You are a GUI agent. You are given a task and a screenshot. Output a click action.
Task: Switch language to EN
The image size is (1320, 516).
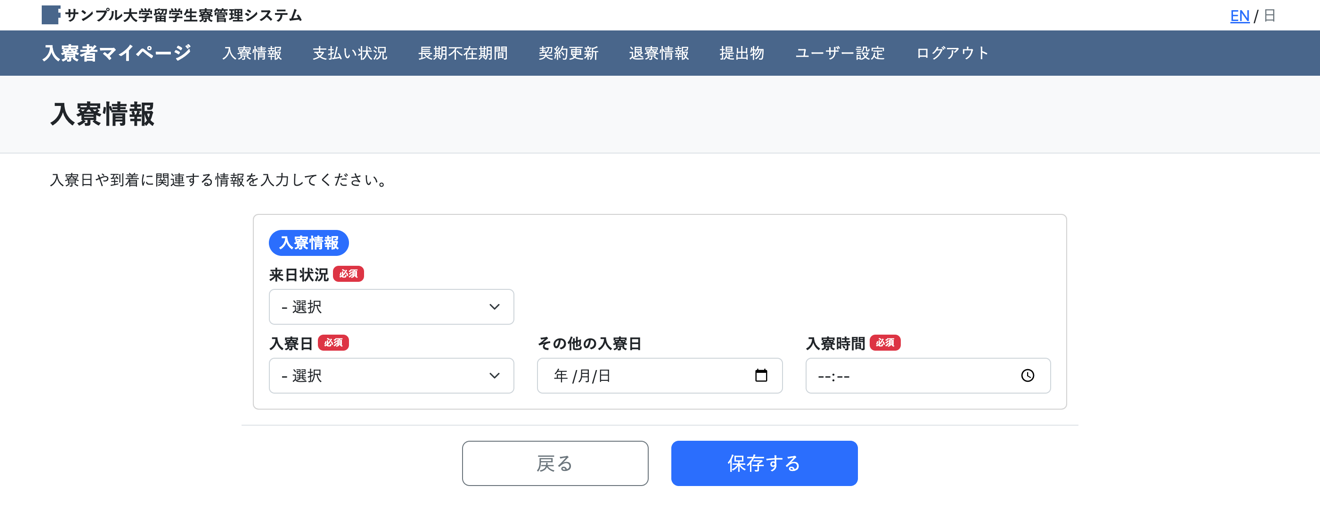(1239, 16)
